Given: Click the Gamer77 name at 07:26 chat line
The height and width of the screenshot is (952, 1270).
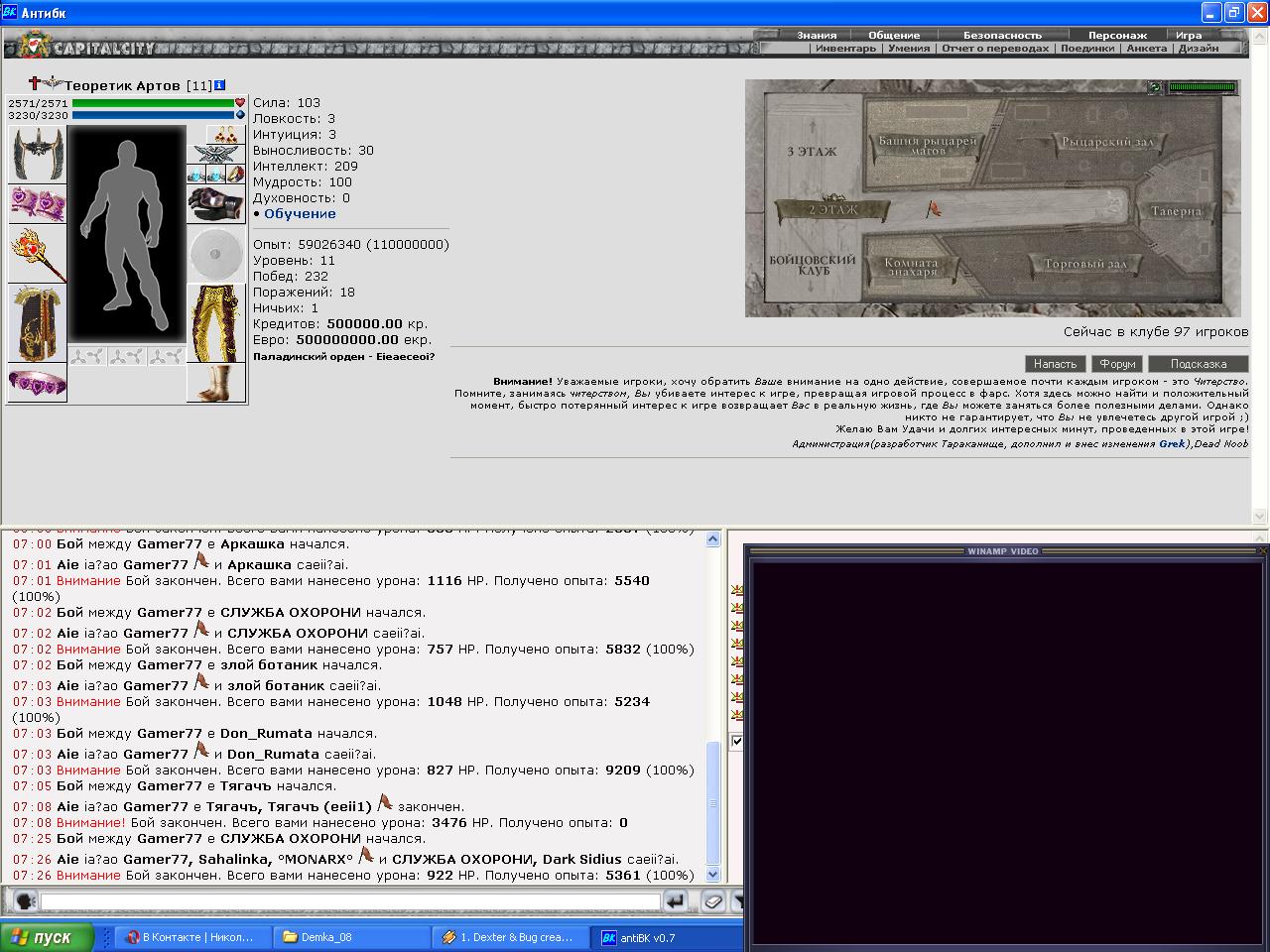Looking at the screenshot, I should (156, 860).
